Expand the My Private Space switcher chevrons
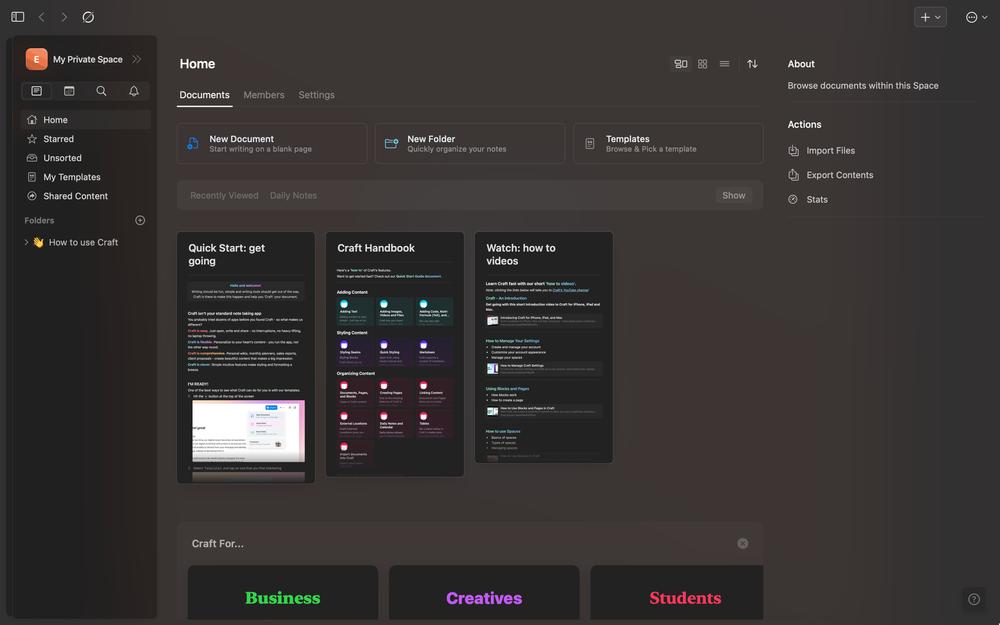Viewport: 1000px width, 625px height. pyautogui.click(x=136, y=59)
